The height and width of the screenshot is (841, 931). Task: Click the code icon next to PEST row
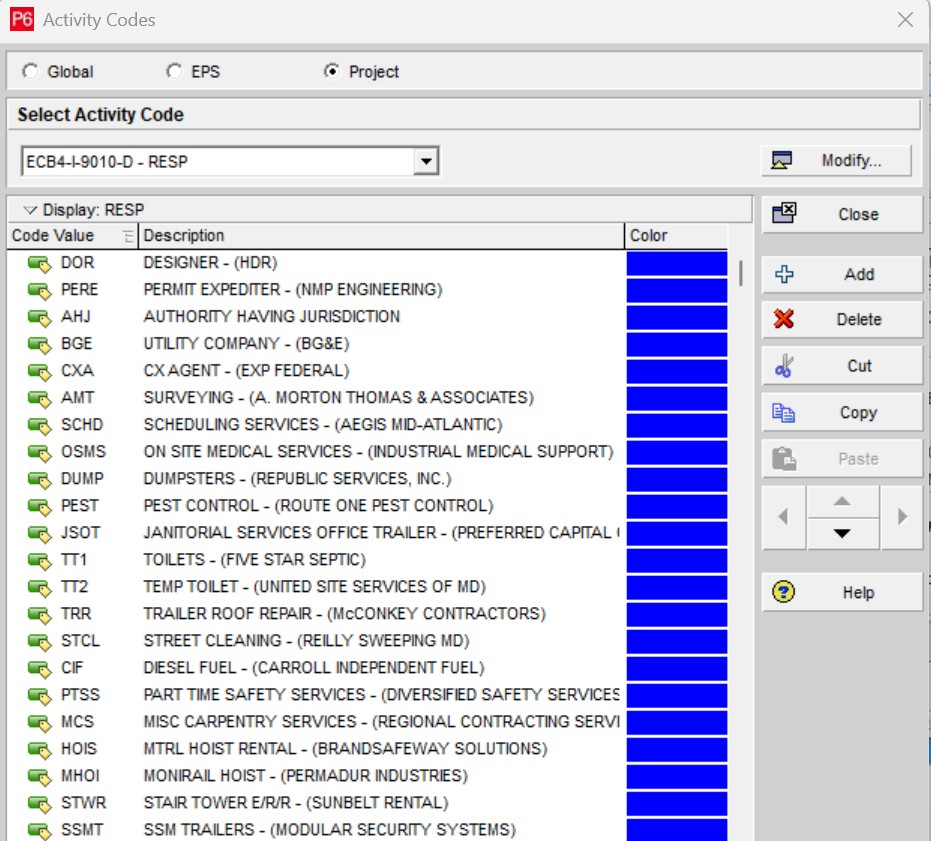(39, 506)
